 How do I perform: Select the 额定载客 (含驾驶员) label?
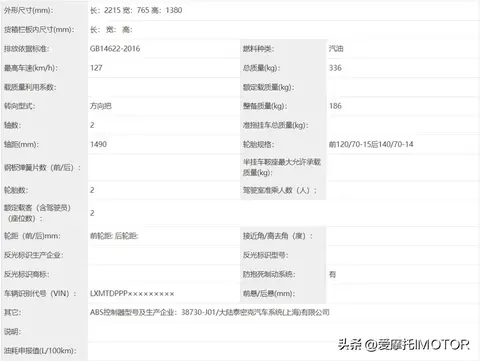(x=37, y=213)
